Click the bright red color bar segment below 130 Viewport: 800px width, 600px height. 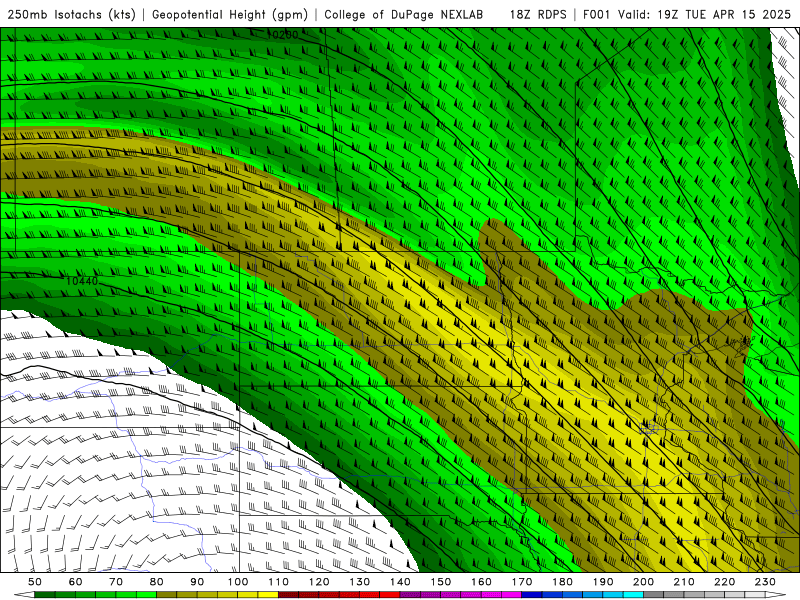[x=369, y=594]
